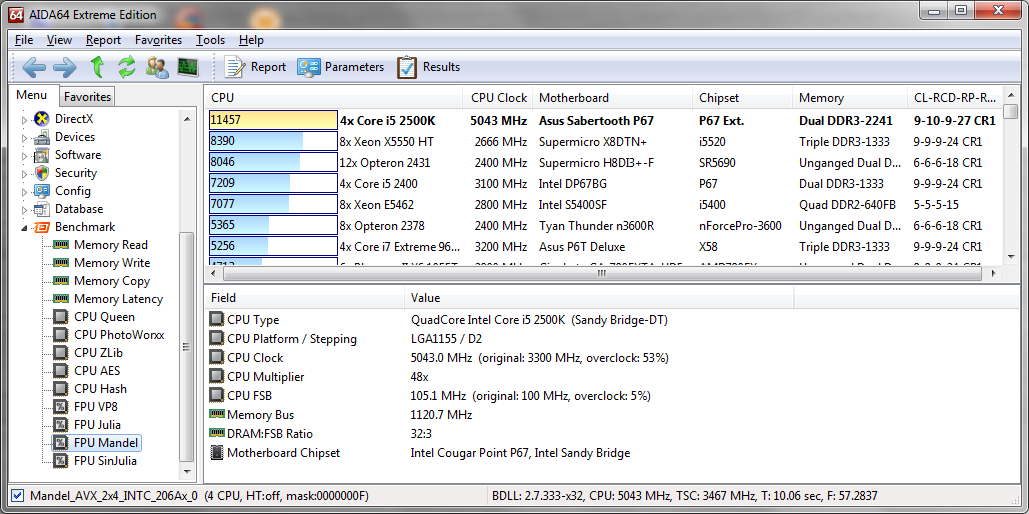Image resolution: width=1029 pixels, height=514 pixels.
Task: Select FPU Julia benchmark
Action: pos(97,425)
